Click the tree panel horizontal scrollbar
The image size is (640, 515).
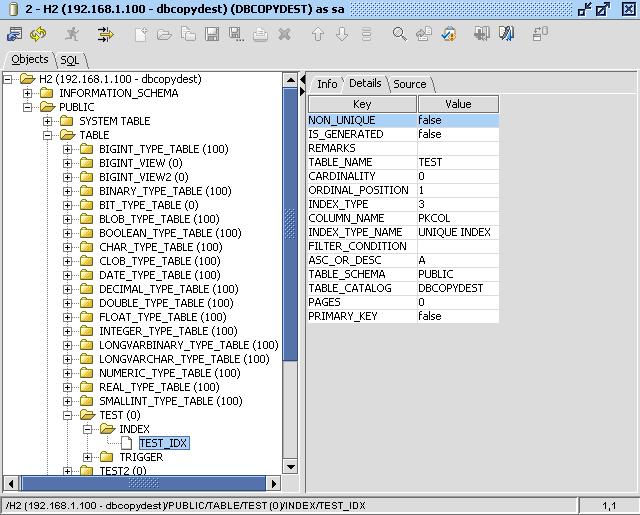coord(150,483)
